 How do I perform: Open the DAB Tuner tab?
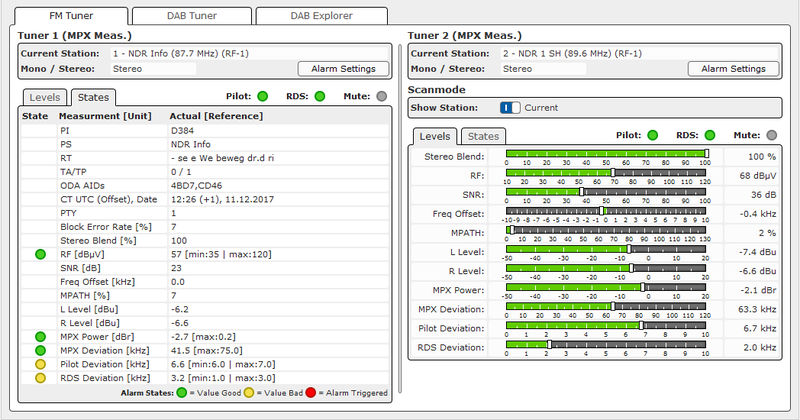tap(192, 16)
